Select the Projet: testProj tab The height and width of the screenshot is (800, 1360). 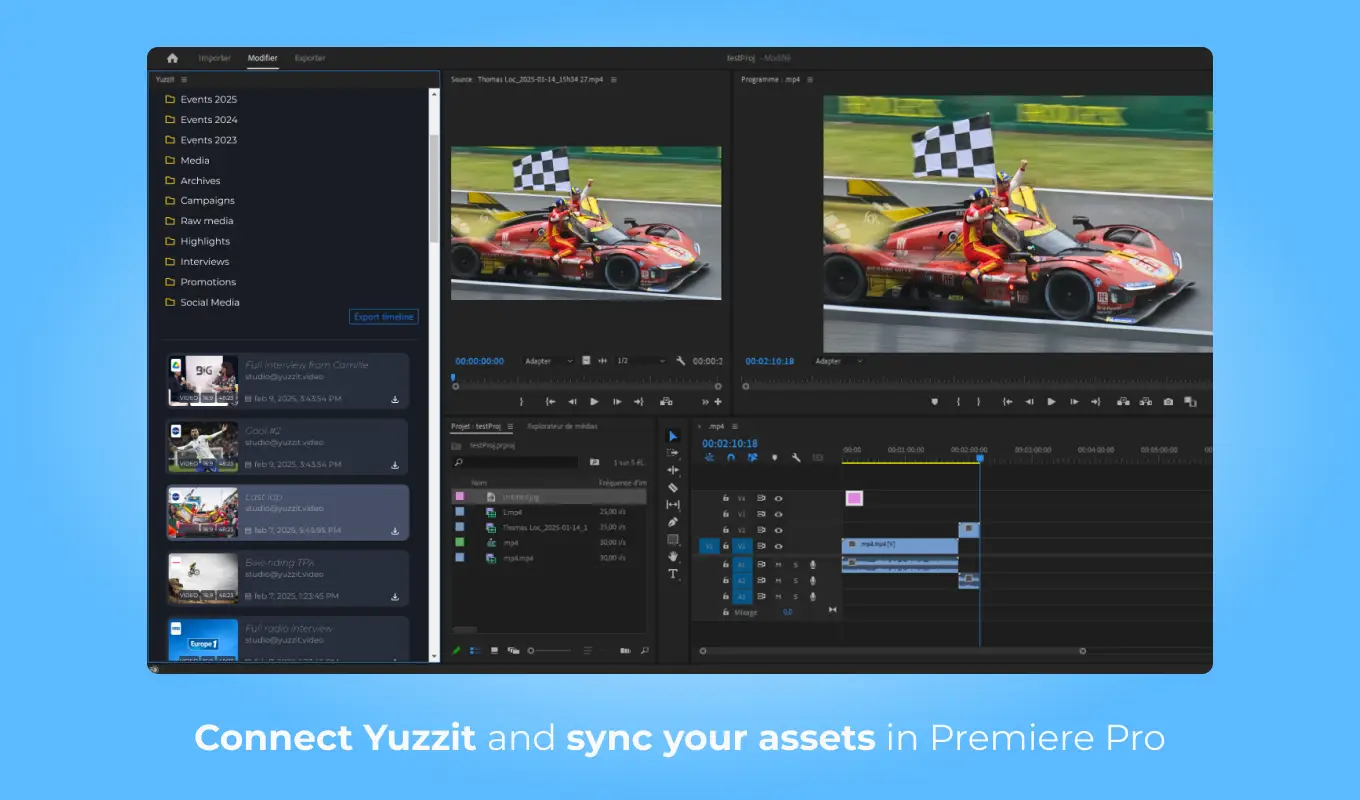point(476,426)
